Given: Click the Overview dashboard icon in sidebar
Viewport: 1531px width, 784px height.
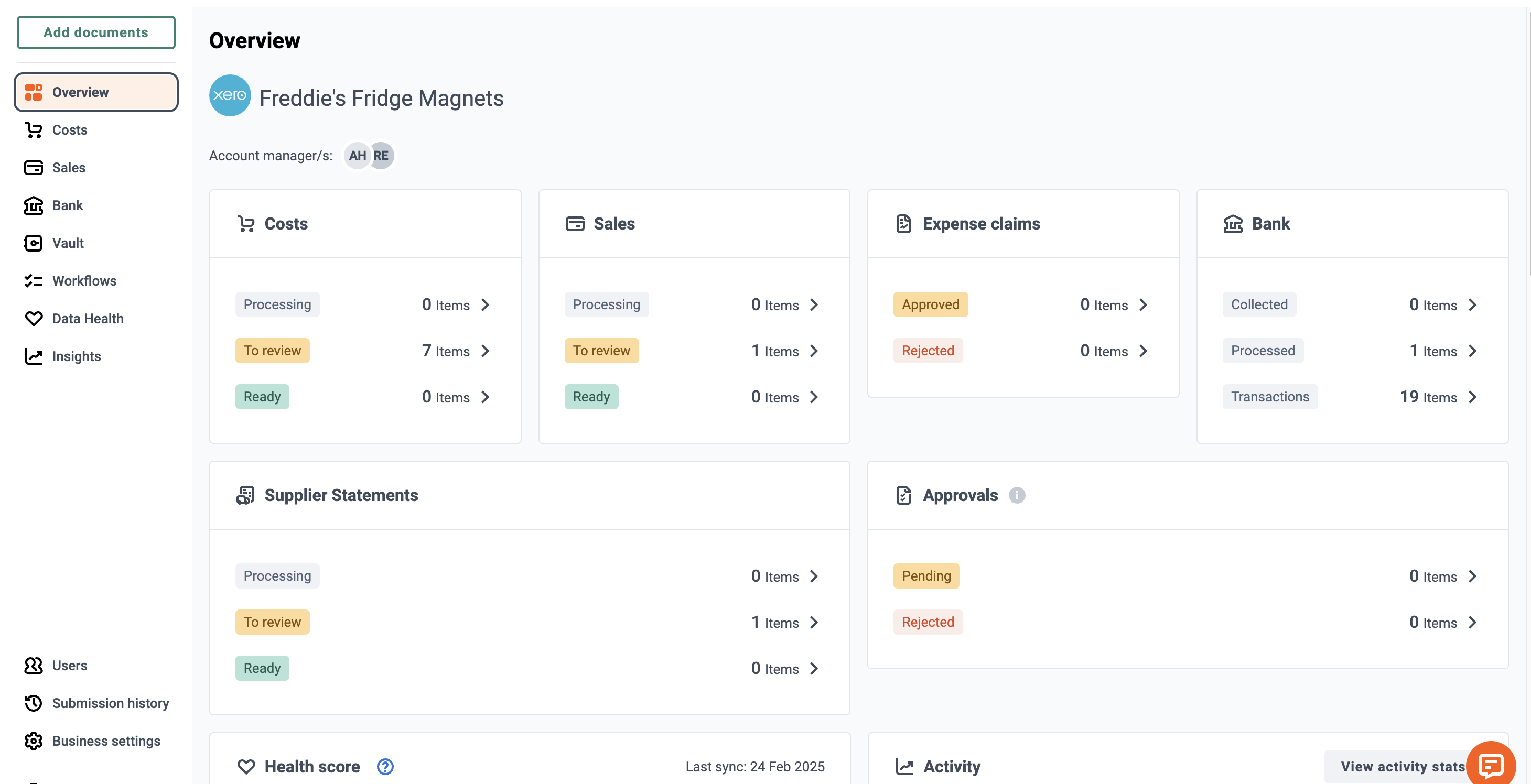Looking at the screenshot, I should [33, 92].
